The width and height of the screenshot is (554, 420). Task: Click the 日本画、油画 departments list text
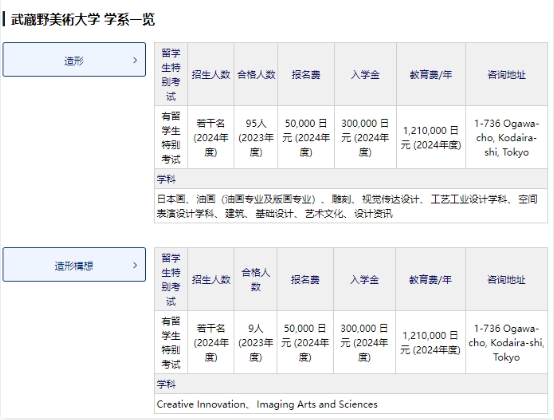(347, 206)
